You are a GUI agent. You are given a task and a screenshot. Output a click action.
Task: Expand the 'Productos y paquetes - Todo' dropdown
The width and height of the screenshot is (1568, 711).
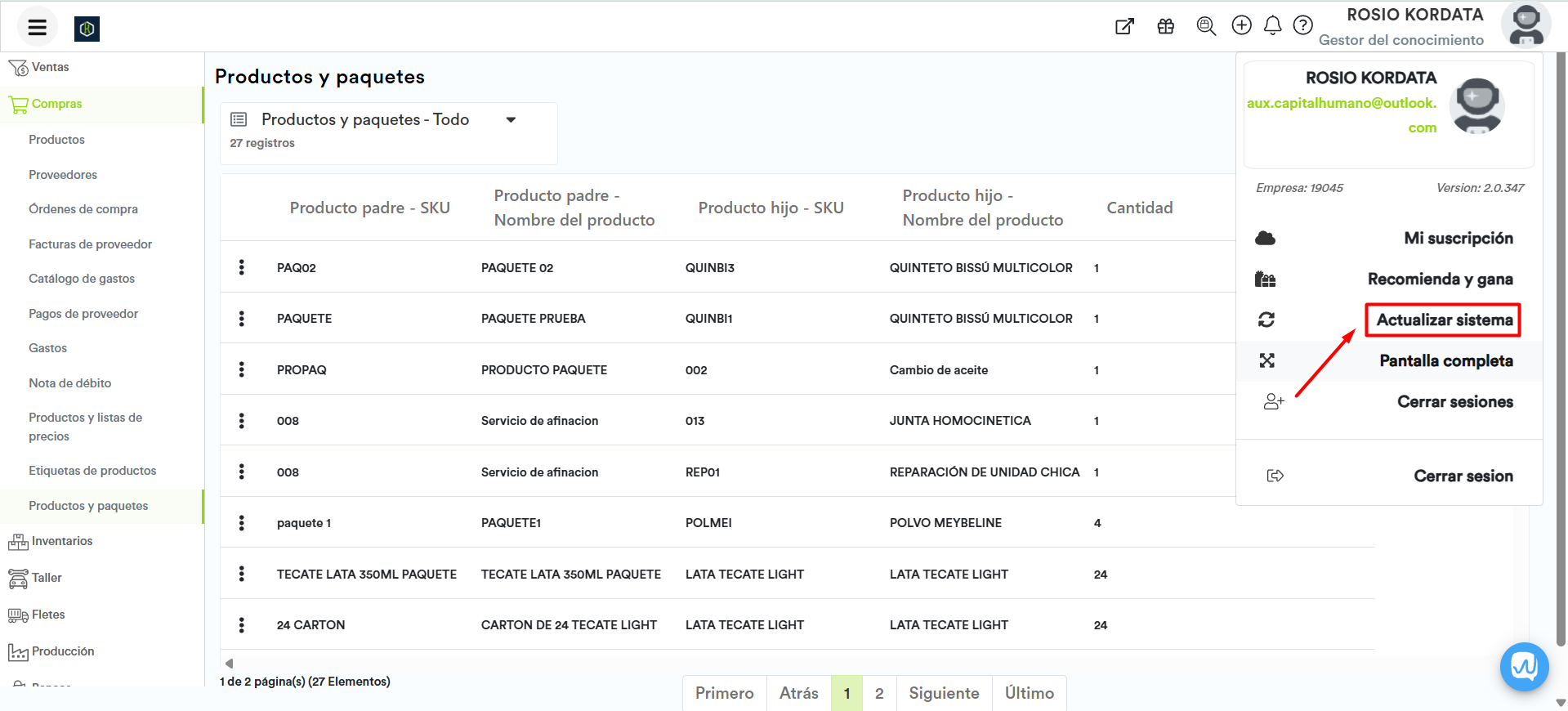click(511, 120)
